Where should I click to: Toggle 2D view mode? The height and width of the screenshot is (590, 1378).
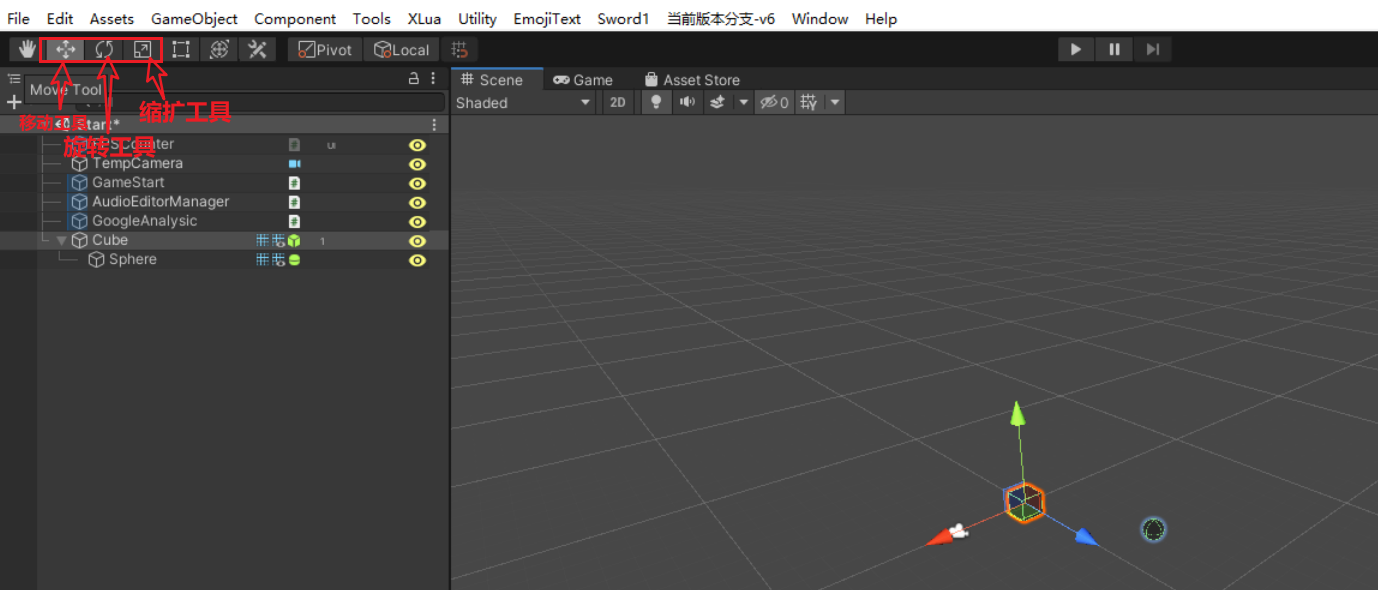(x=618, y=102)
